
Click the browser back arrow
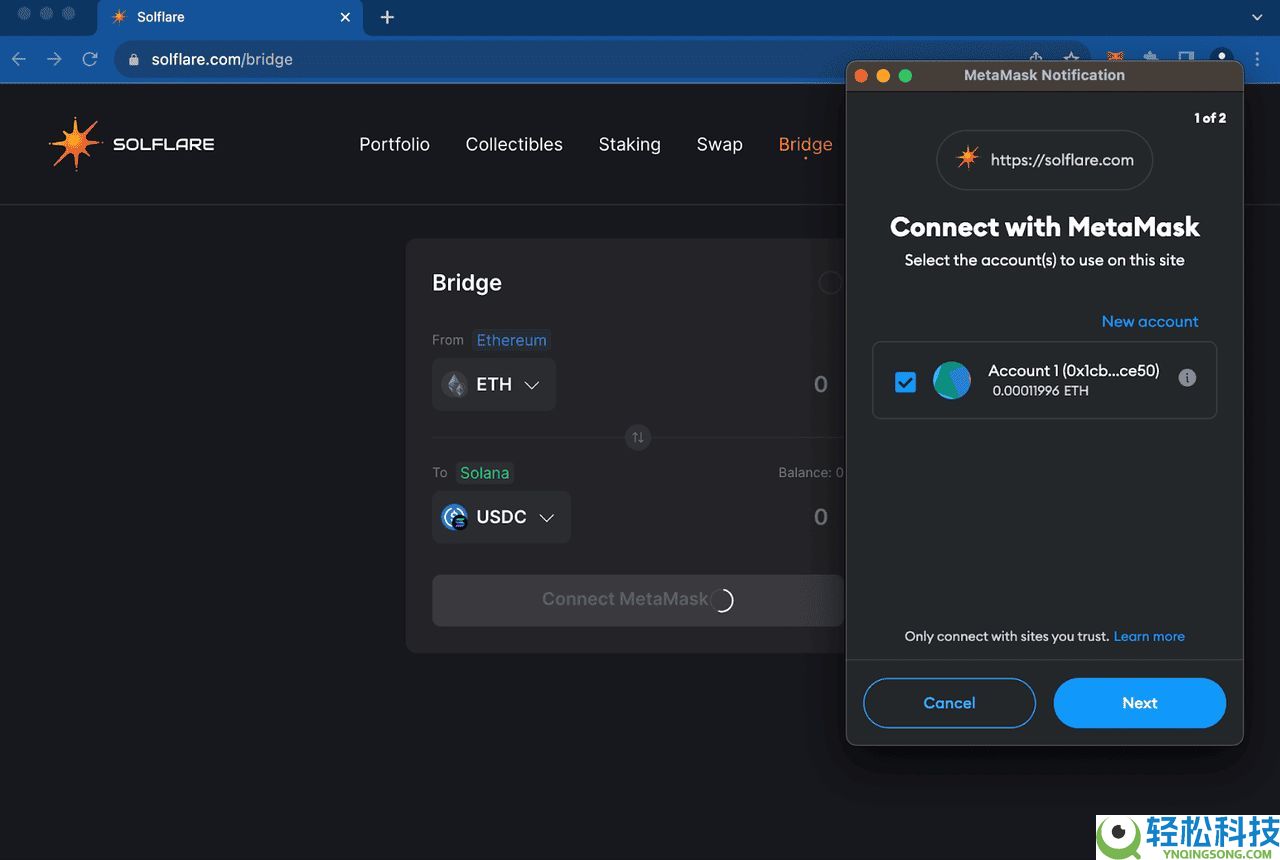pos(19,59)
